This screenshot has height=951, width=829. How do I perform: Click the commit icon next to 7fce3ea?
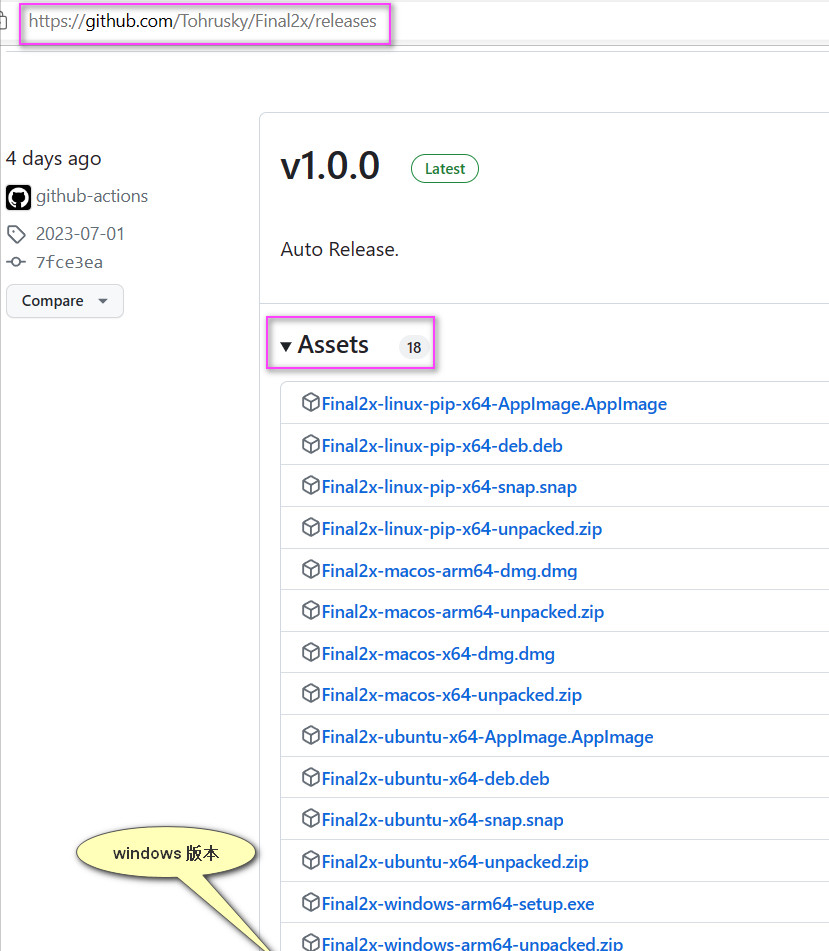pos(16,262)
